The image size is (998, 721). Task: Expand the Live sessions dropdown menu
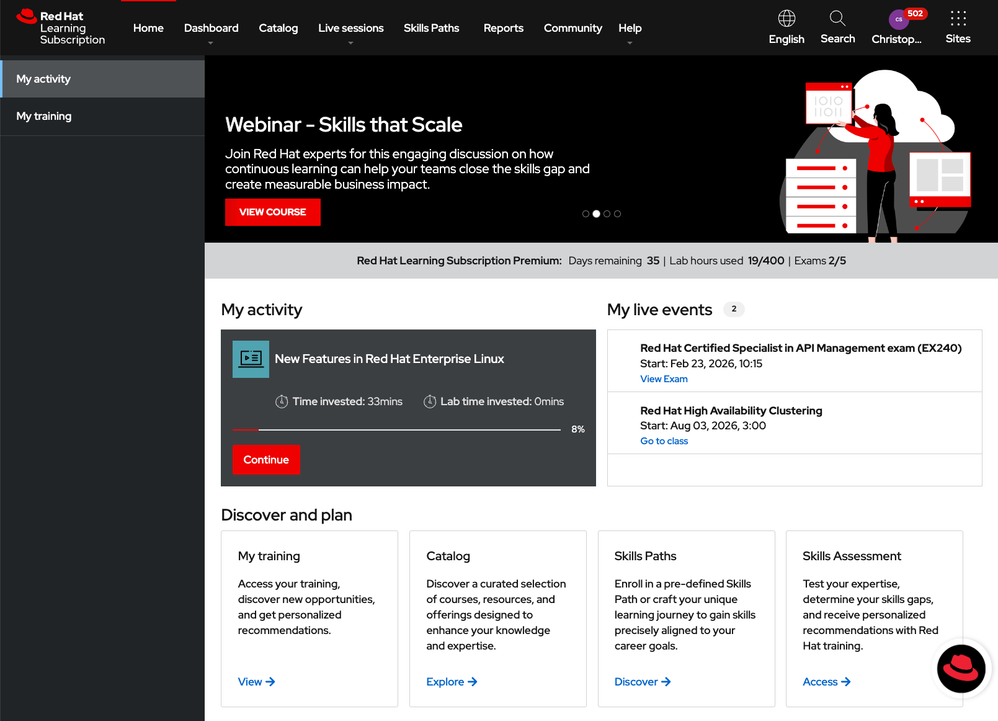click(350, 29)
